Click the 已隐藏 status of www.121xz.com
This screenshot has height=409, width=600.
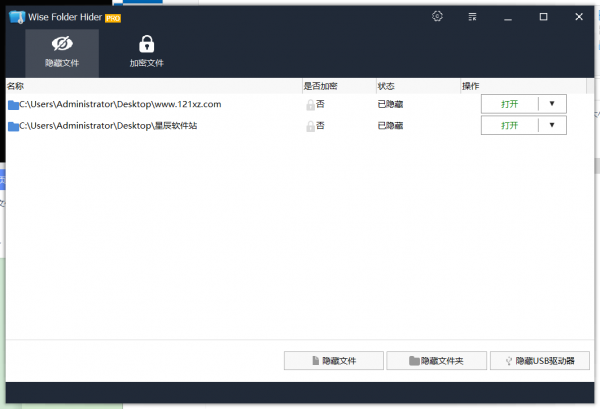click(390, 104)
